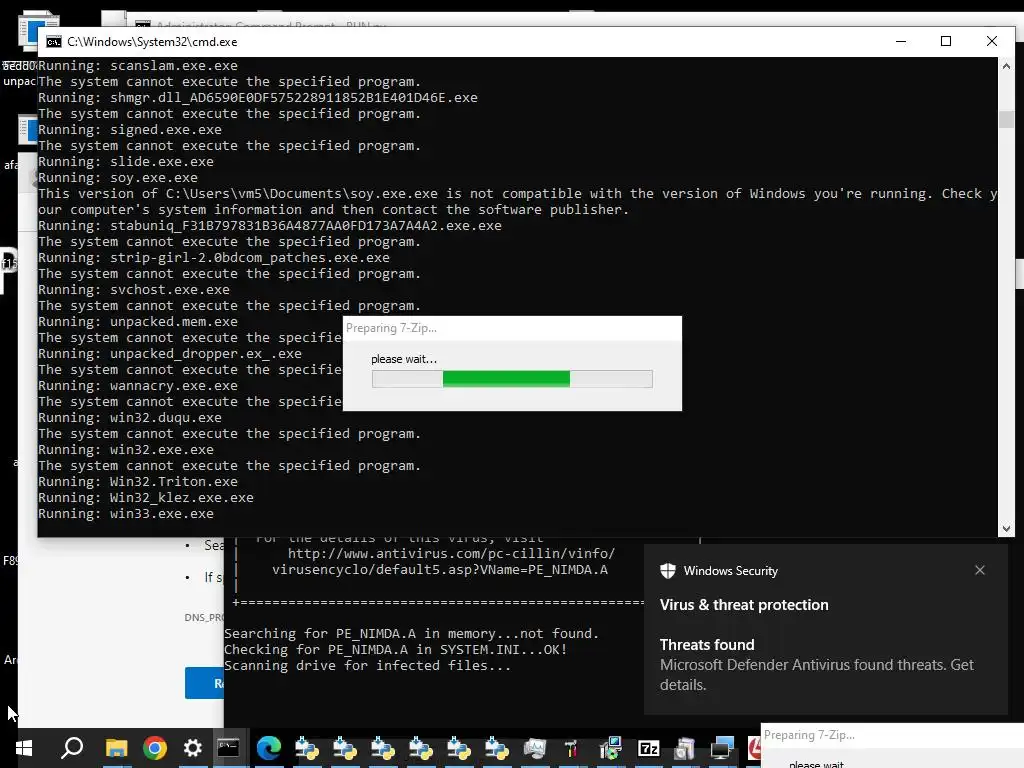Click 'Running: signed.exe.exe' line
The width and height of the screenshot is (1024, 768).
pos(129,129)
